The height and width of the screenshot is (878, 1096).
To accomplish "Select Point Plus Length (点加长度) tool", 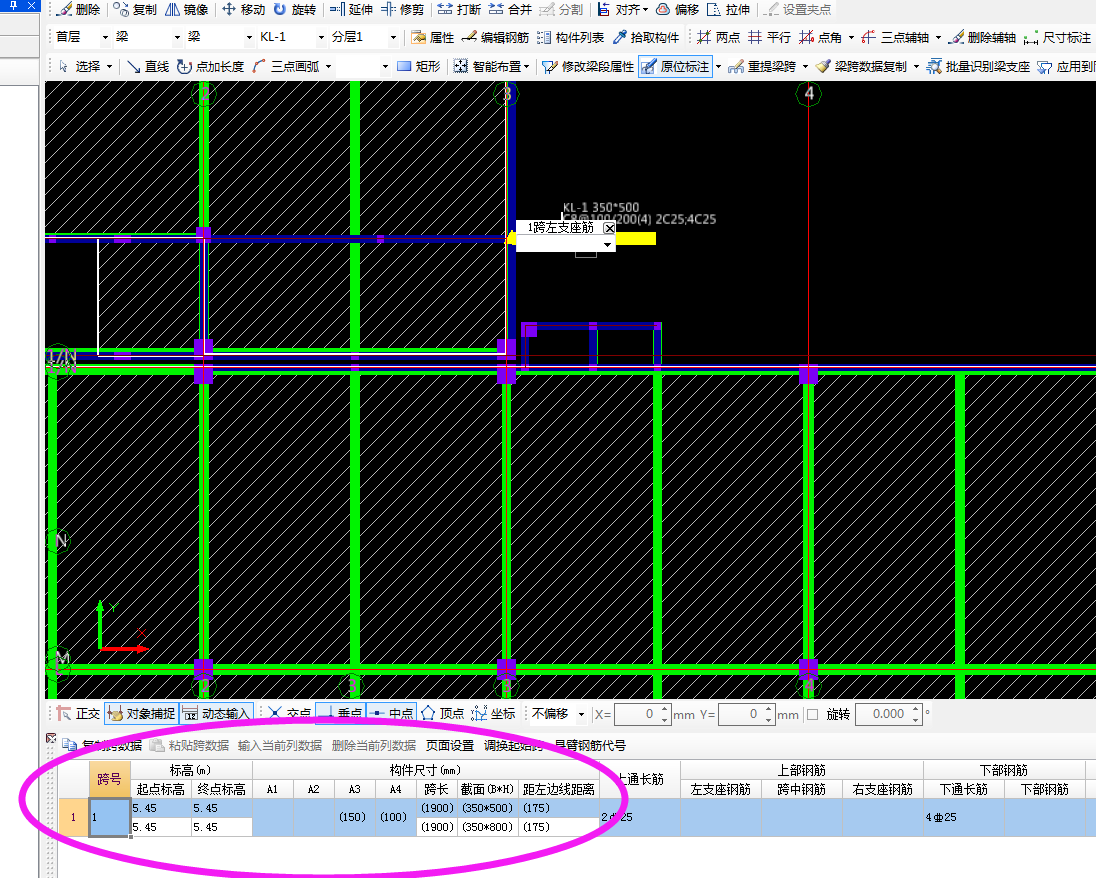I will tap(210, 66).
